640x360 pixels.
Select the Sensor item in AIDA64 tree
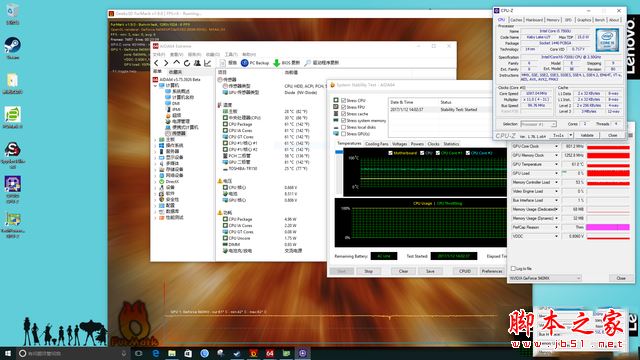175,133
